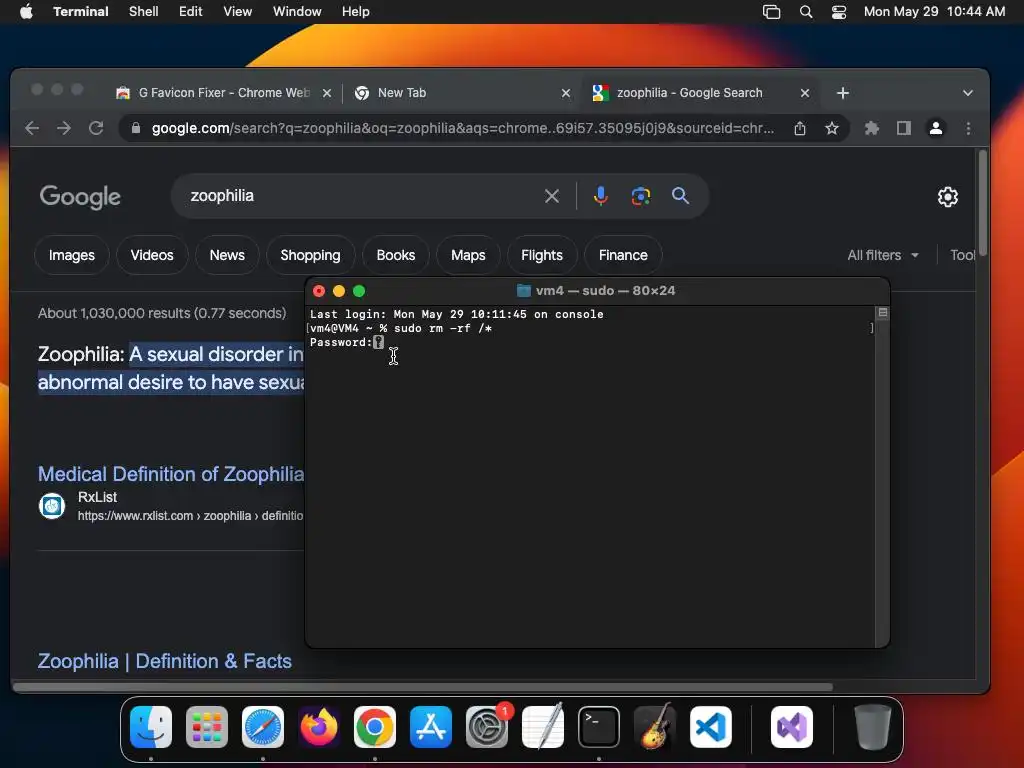Image resolution: width=1024 pixels, height=768 pixels.
Task: Search by image with Google Lens
Action: coord(641,196)
